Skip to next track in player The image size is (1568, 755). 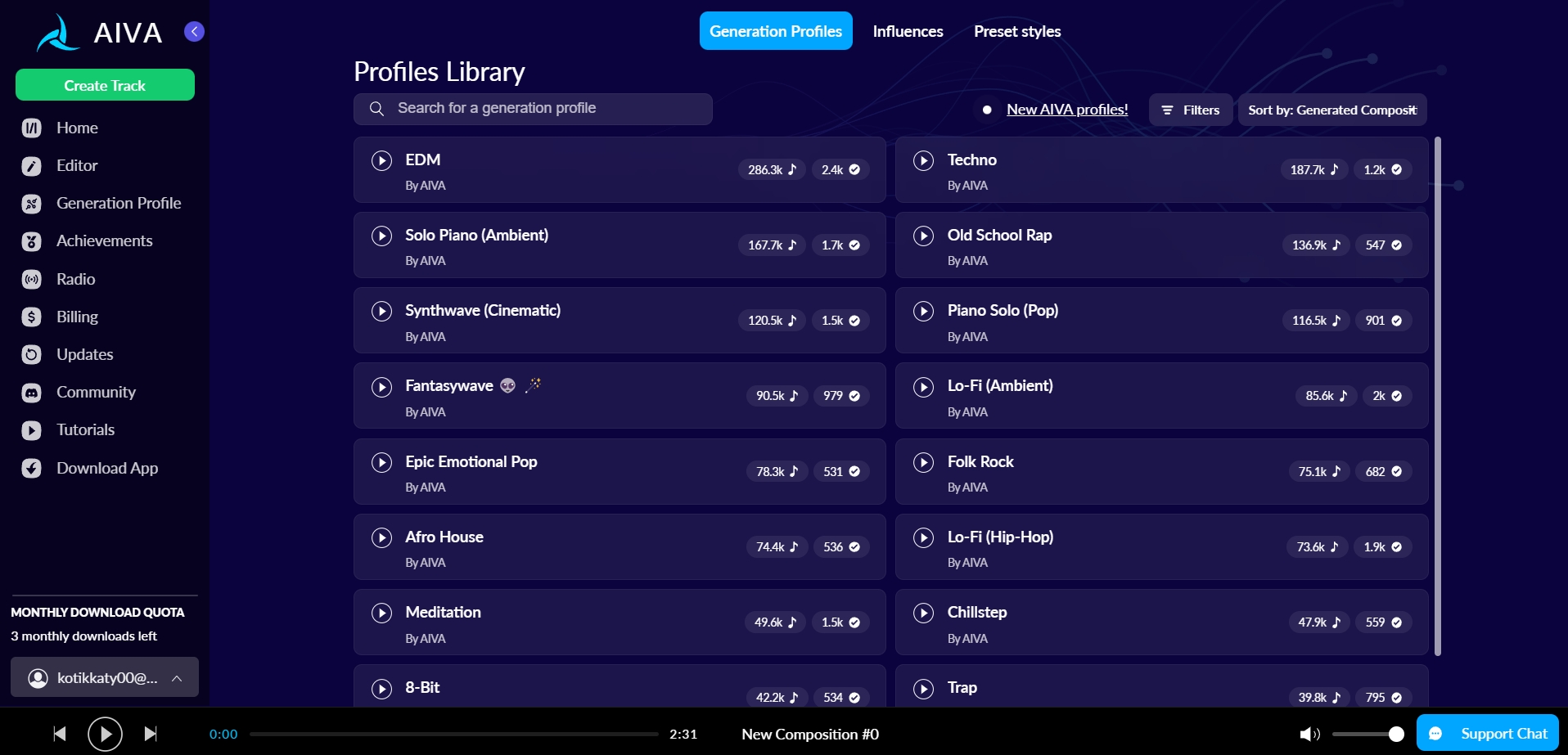click(x=151, y=734)
